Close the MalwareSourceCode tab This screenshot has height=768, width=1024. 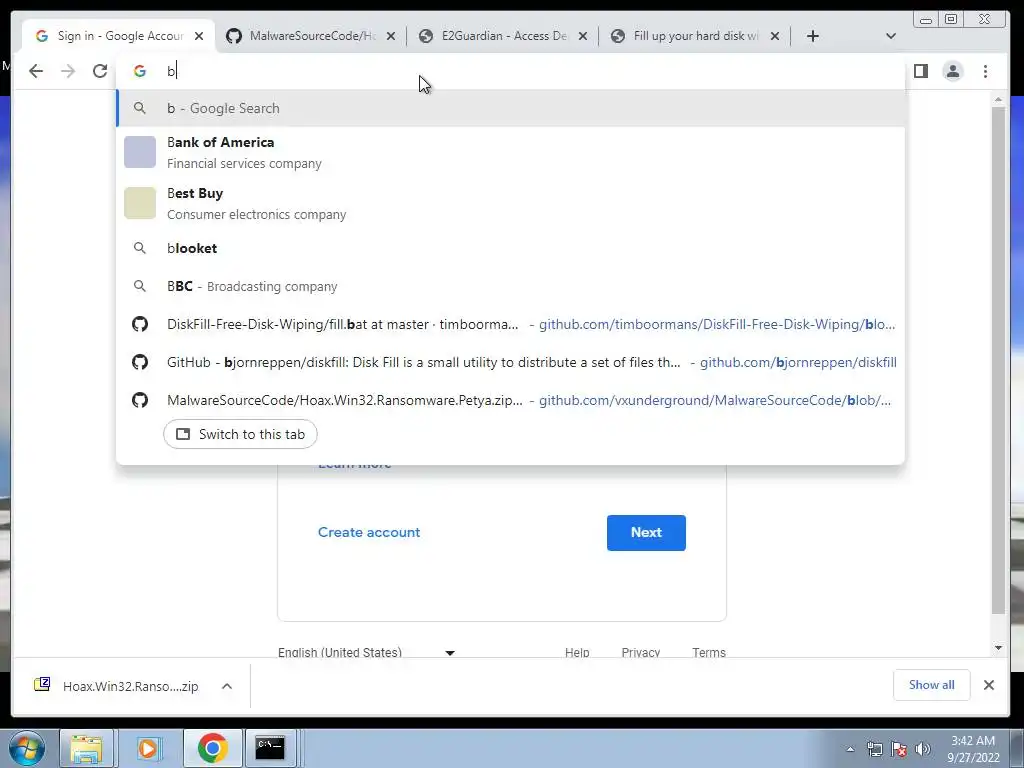tap(391, 36)
